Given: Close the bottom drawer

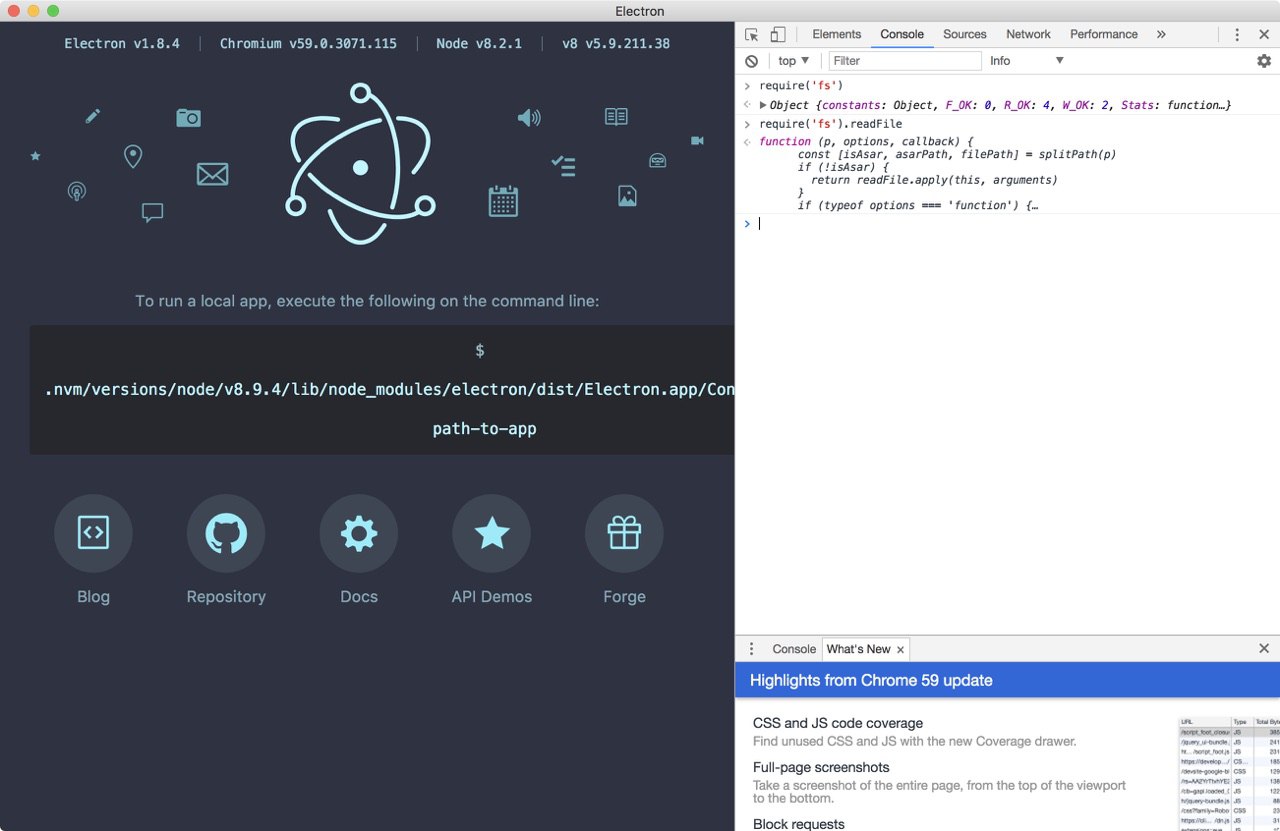Looking at the screenshot, I should 1264,649.
